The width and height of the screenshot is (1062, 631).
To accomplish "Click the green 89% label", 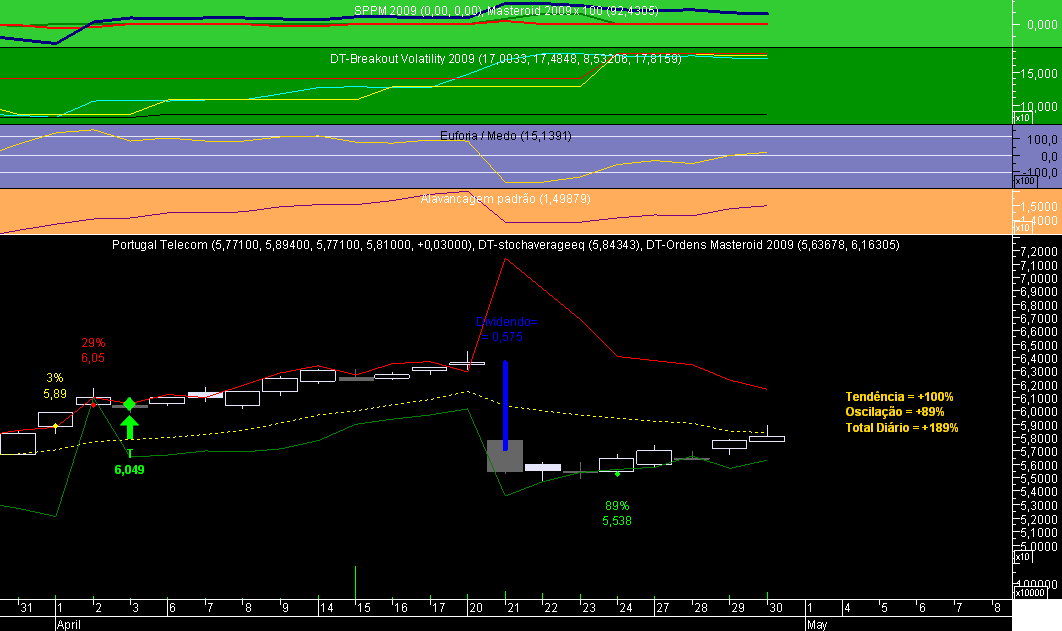I will pos(617,506).
